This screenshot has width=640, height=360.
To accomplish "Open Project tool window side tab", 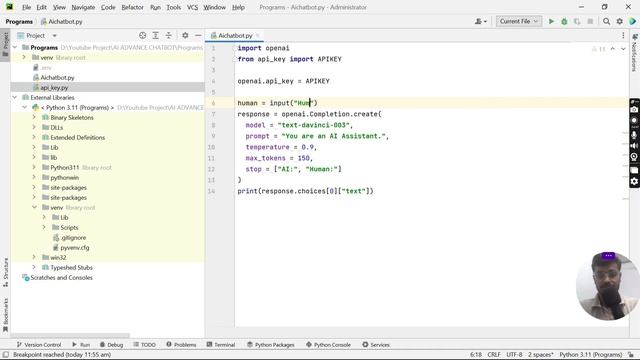I will pyautogui.click(x=5, y=44).
